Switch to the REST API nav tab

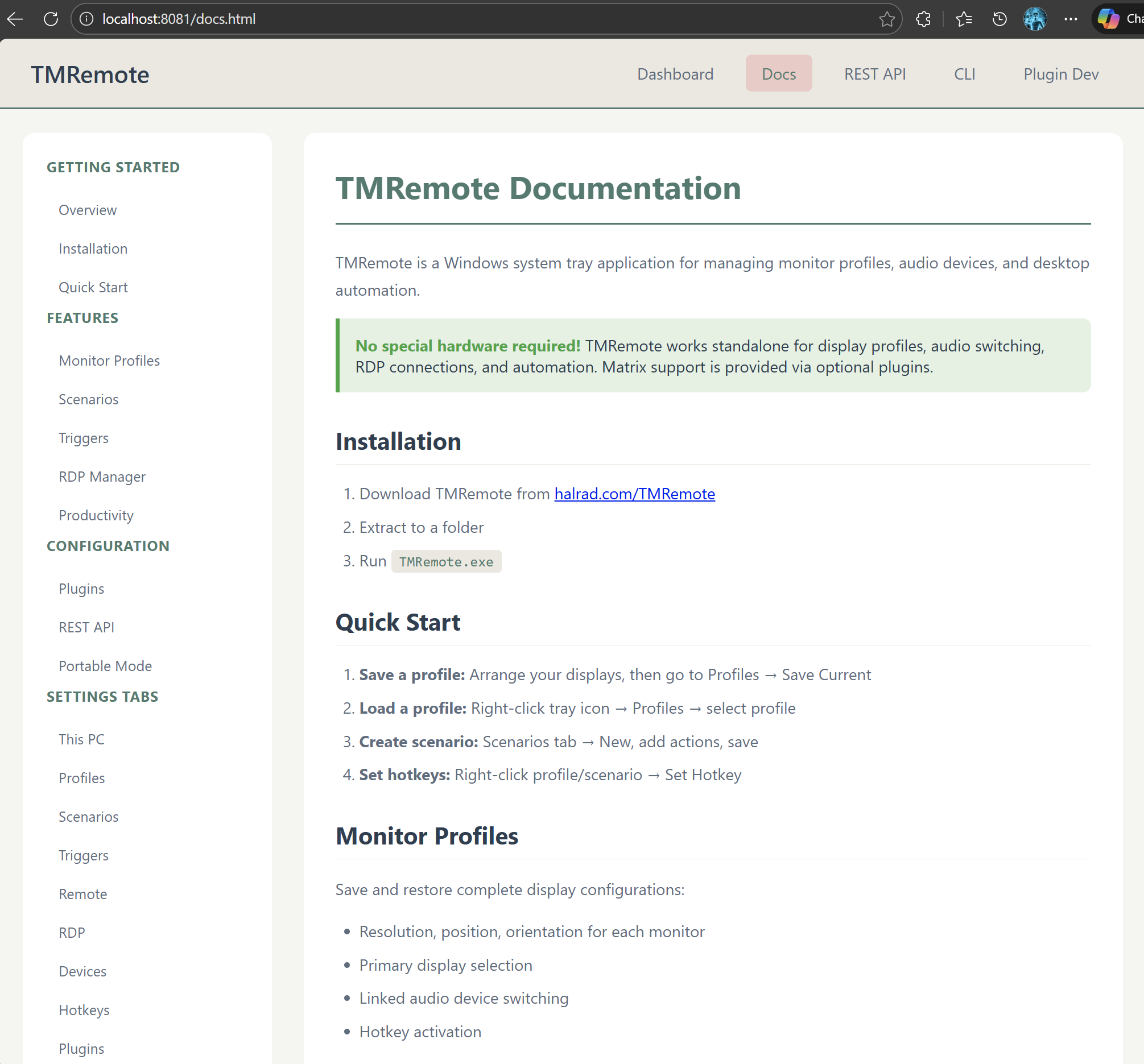click(x=875, y=73)
